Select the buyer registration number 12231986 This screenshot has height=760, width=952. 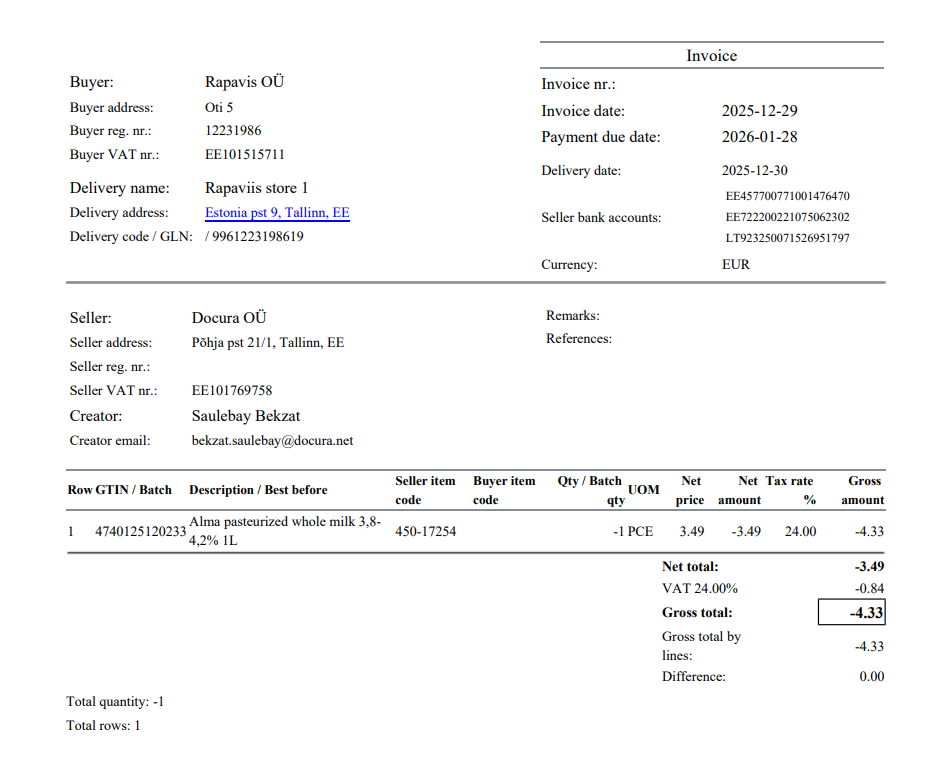click(x=233, y=131)
